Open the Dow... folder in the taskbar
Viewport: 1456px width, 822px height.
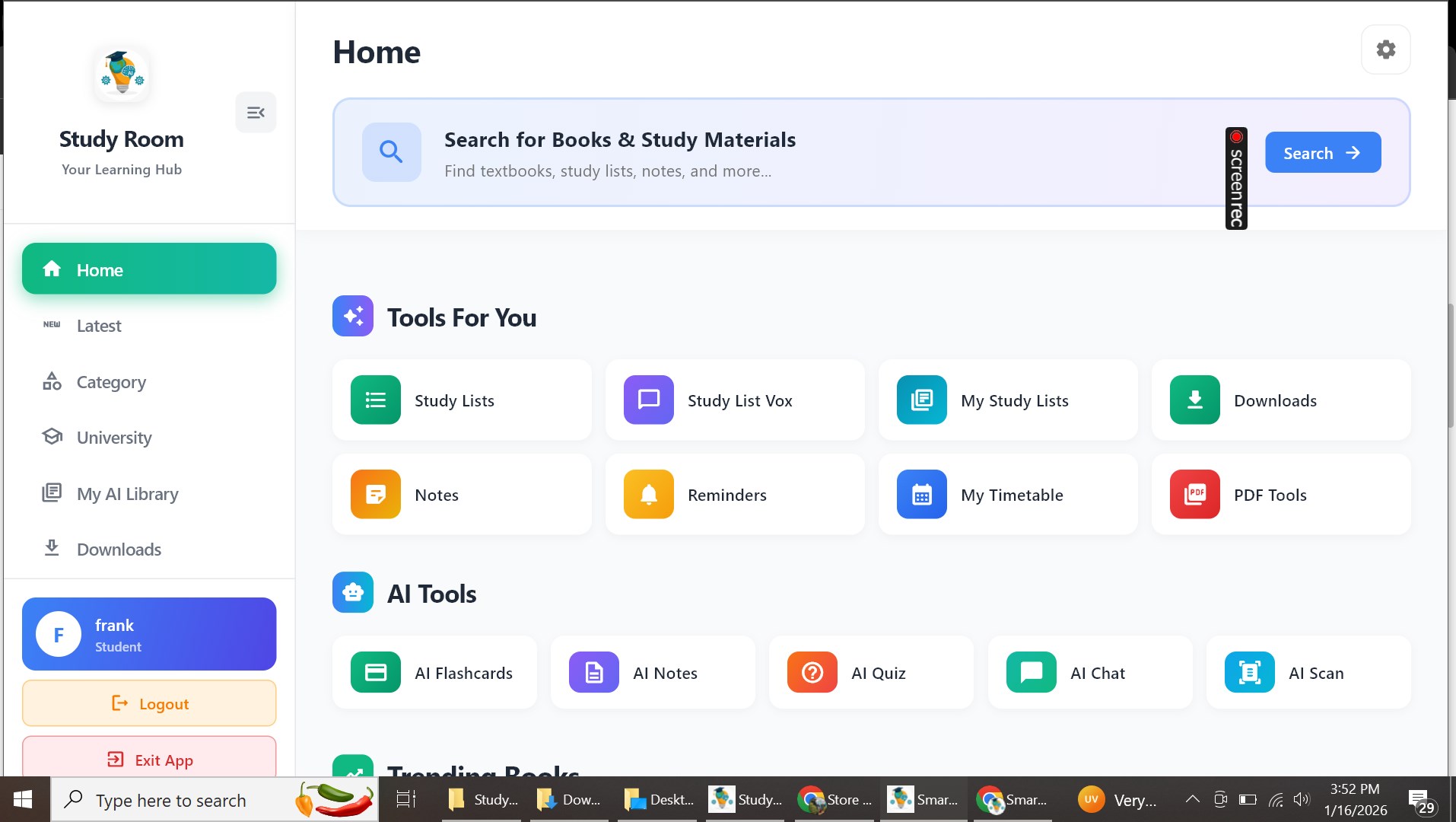click(568, 799)
